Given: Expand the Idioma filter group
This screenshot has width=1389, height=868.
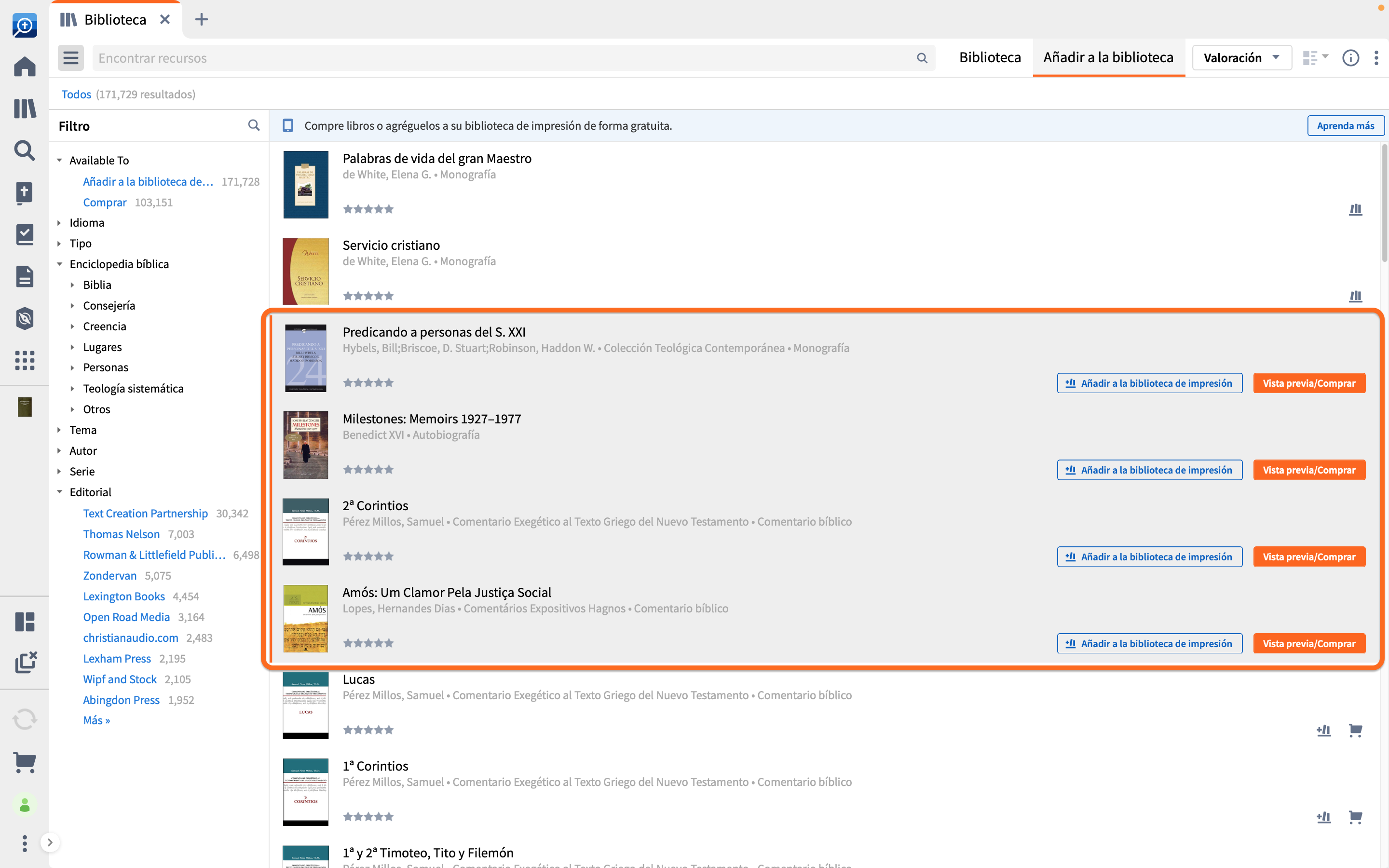Looking at the screenshot, I should click(59, 223).
